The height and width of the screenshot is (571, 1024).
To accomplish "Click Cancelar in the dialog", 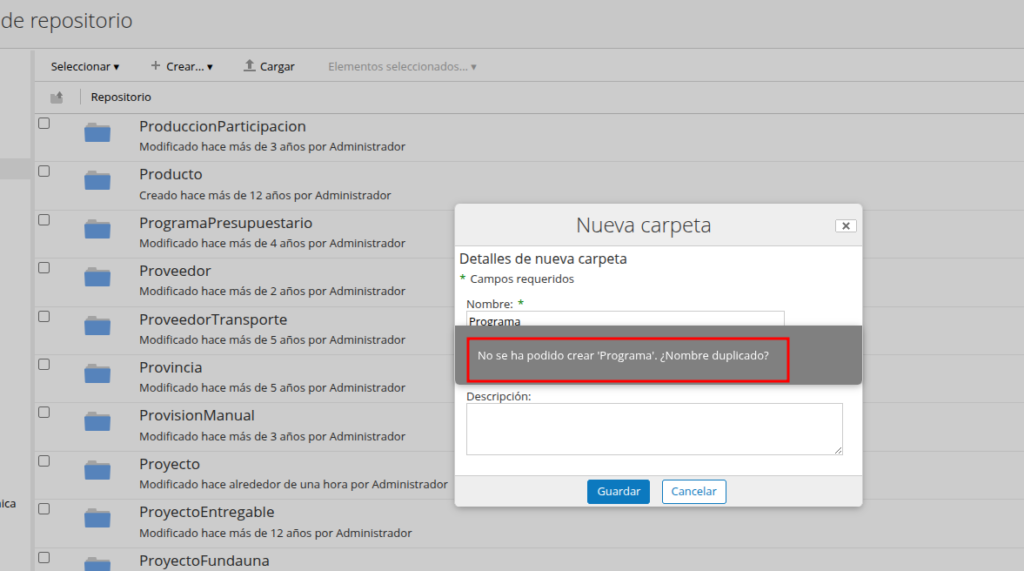I will click(x=694, y=492).
